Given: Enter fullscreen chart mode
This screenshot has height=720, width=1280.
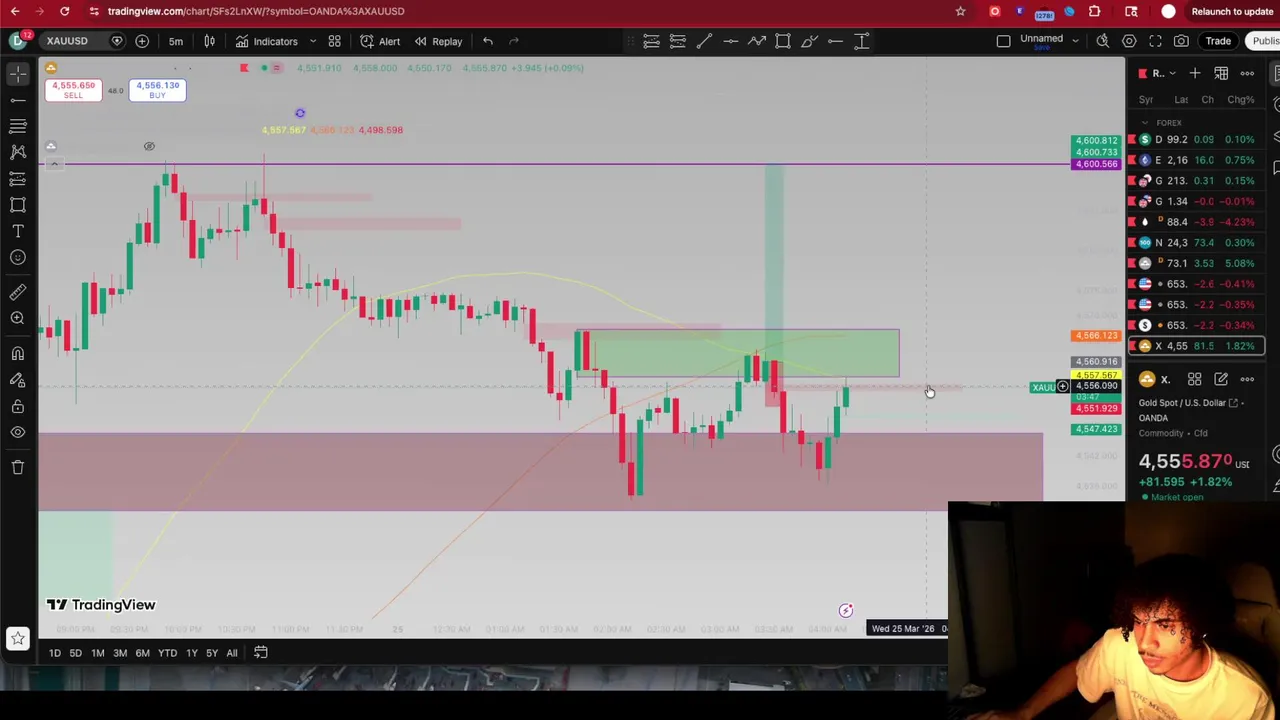Looking at the screenshot, I should pyautogui.click(x=1155, y=41).
